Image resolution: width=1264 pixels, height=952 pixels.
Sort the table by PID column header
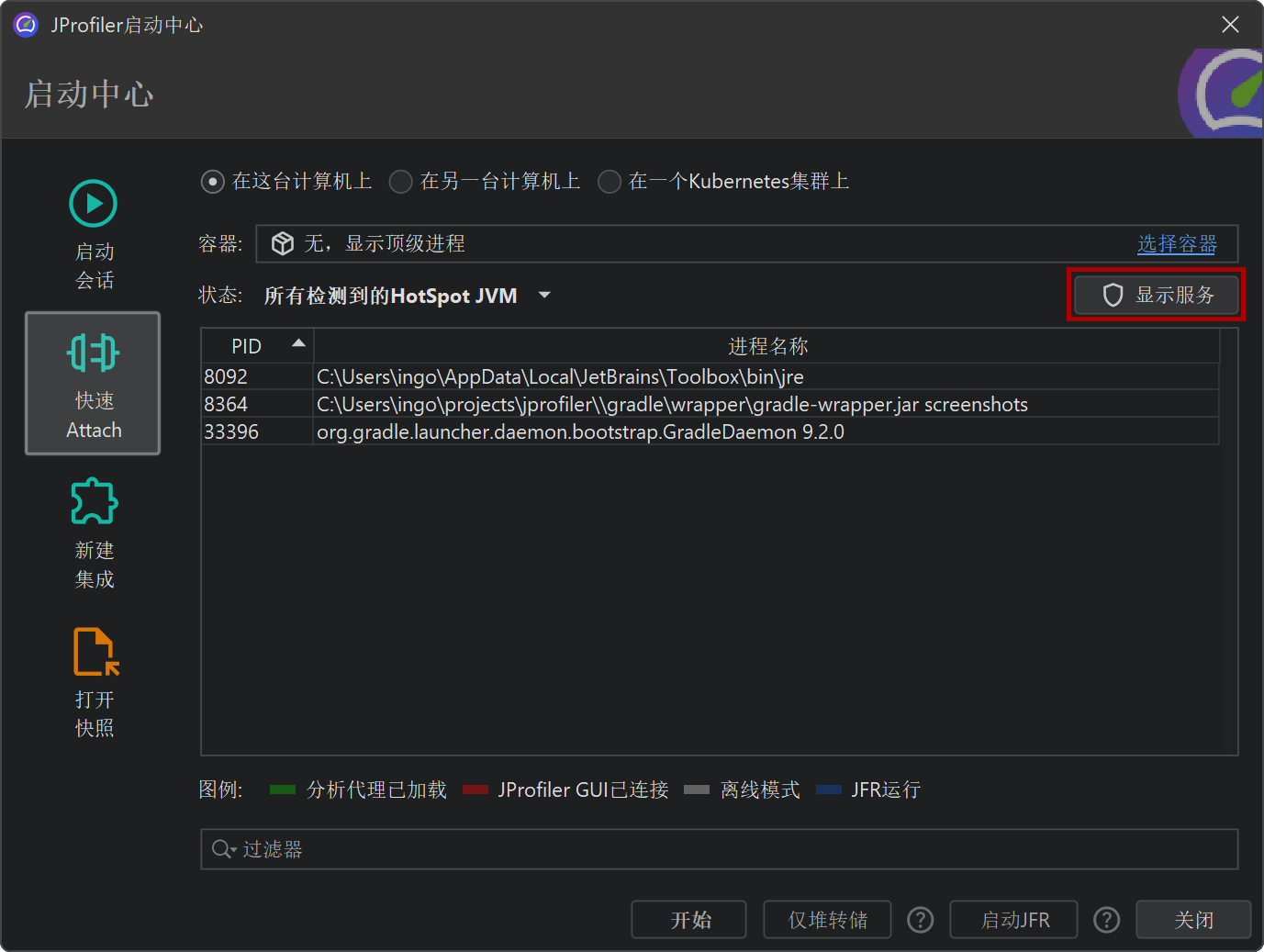[258, 346]
